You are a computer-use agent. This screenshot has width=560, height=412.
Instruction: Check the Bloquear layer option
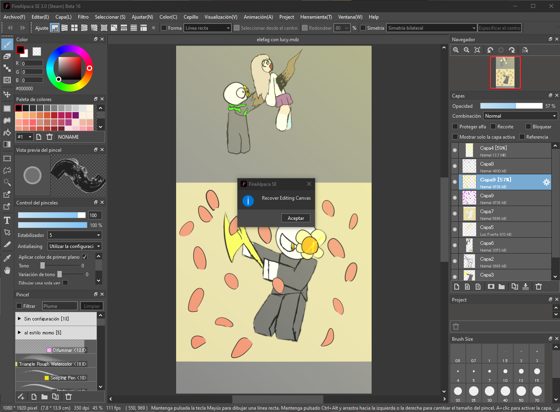(x=528, y=126)
